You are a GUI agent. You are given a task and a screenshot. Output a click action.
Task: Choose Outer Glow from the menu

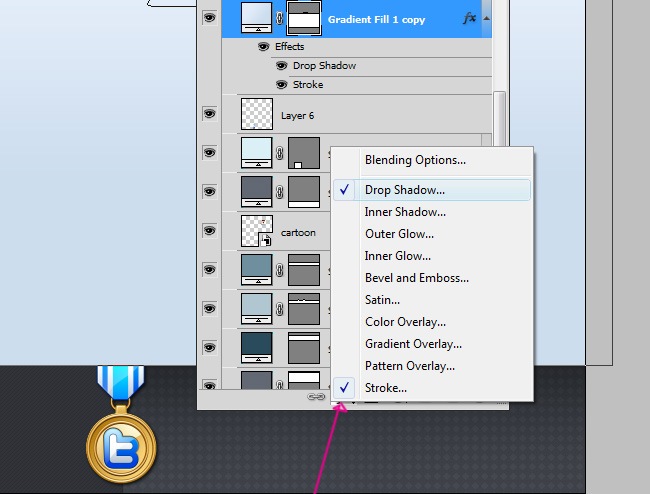pyautogui.click(x=432, y=234)
